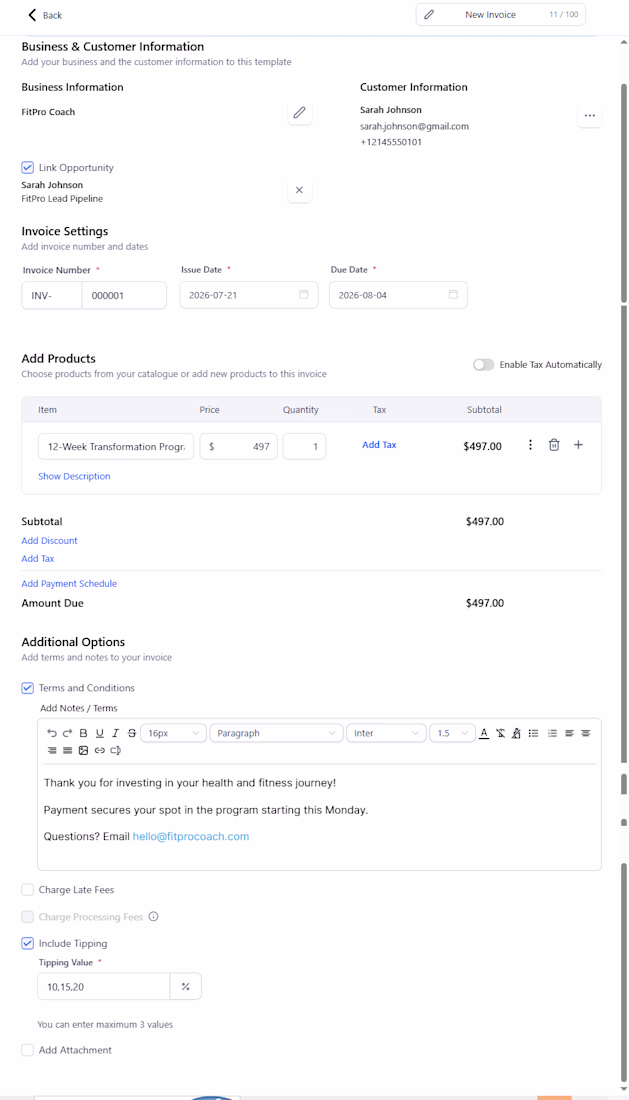Edit FitPro Coach business information
The width and height of the screenshot is (629, 1100).
pos(299,113)
